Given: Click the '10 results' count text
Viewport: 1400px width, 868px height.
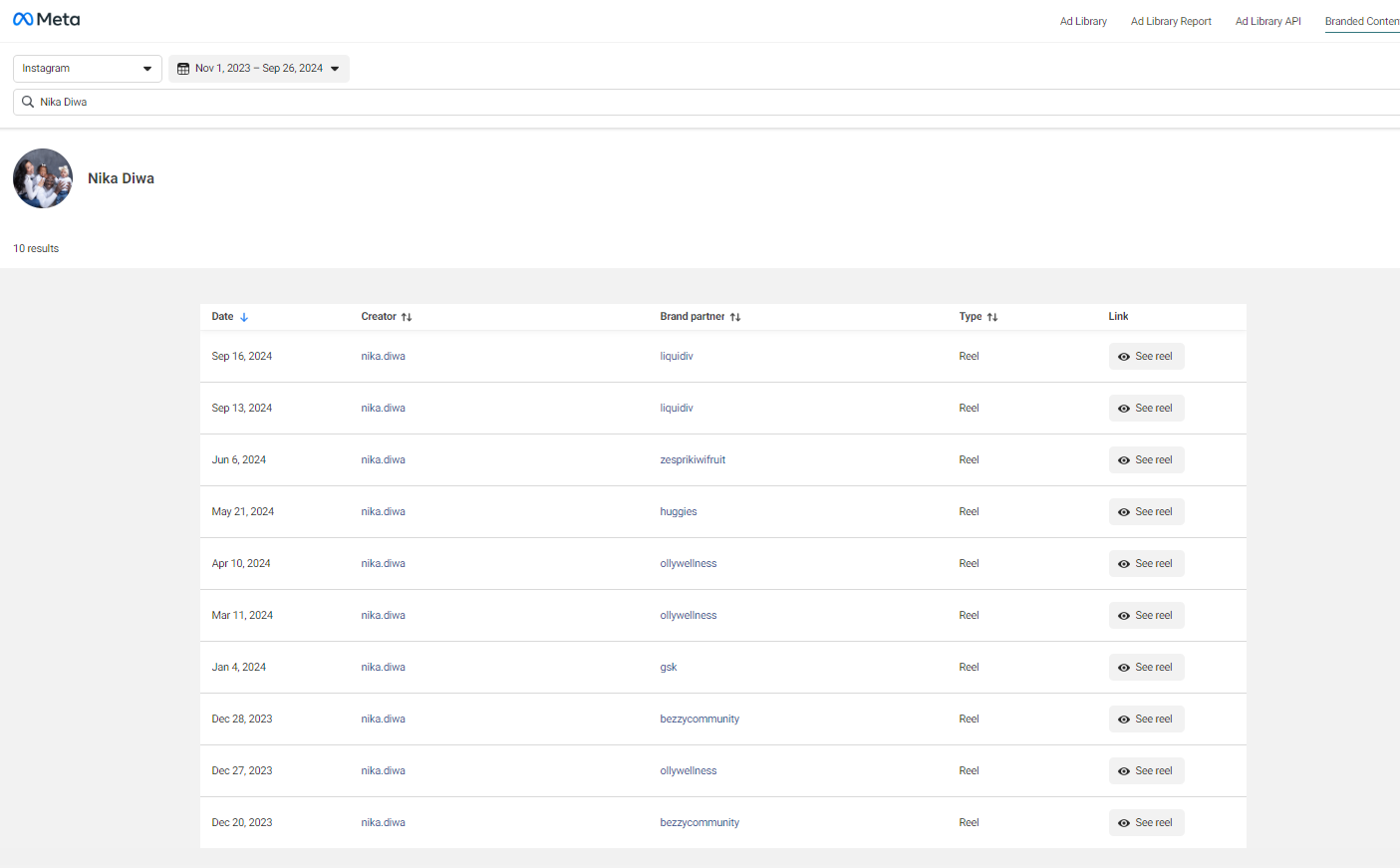Looking at the screenshot, I should coord(36,249).
